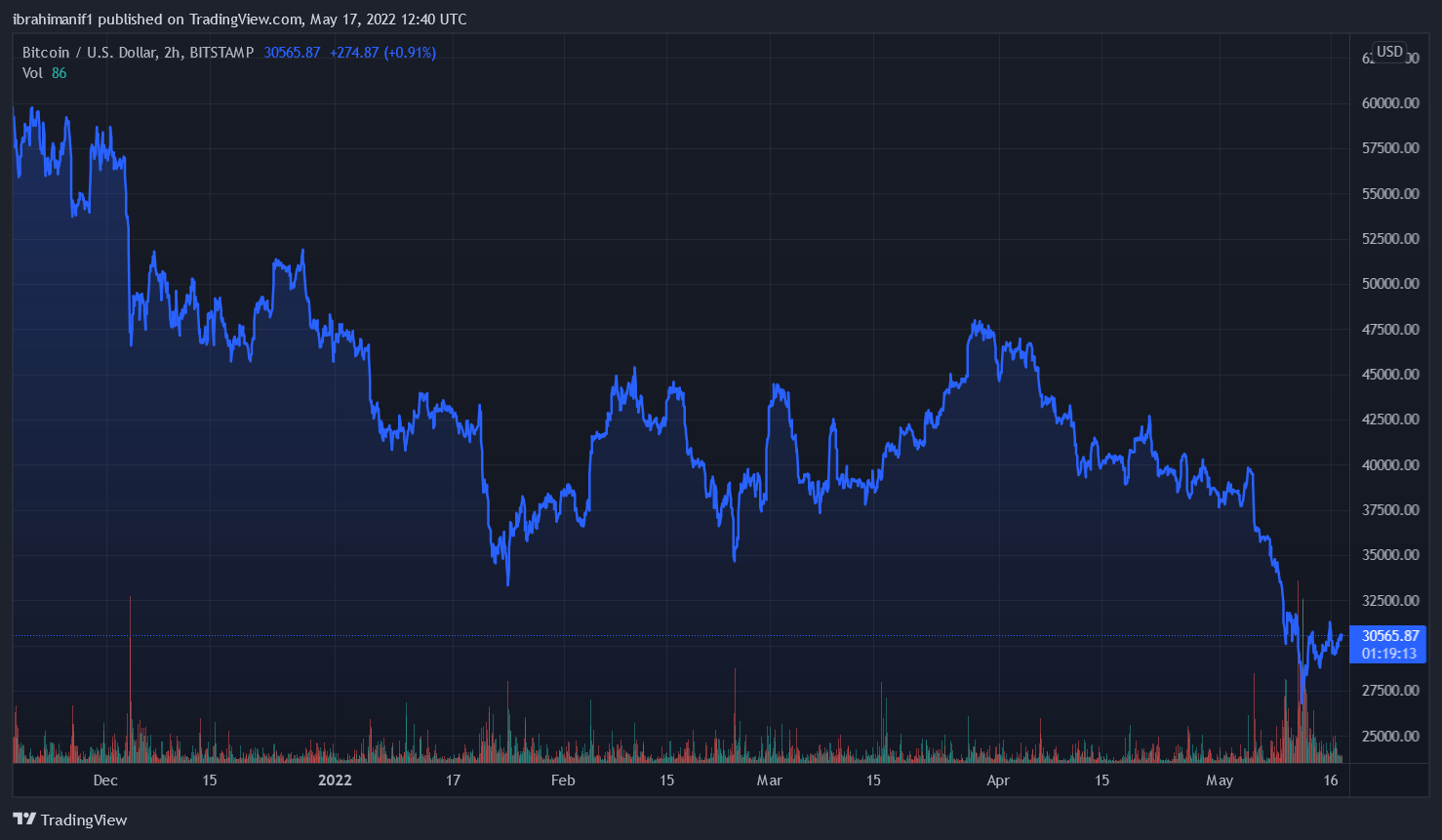
Task: Select the Vol indicator label
Action: point(32,73)
